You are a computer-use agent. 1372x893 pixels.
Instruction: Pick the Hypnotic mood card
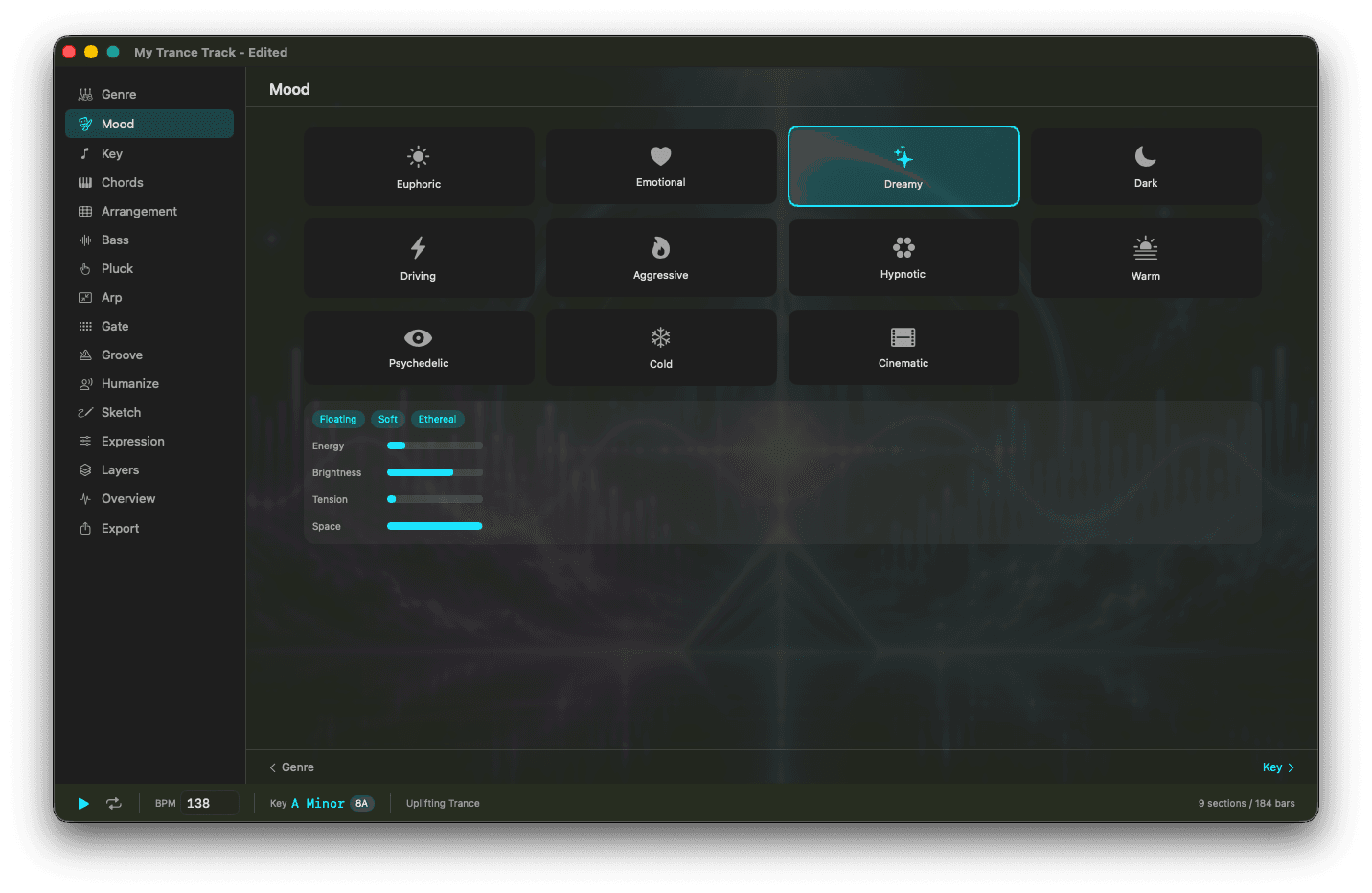(x=903, y=258)
